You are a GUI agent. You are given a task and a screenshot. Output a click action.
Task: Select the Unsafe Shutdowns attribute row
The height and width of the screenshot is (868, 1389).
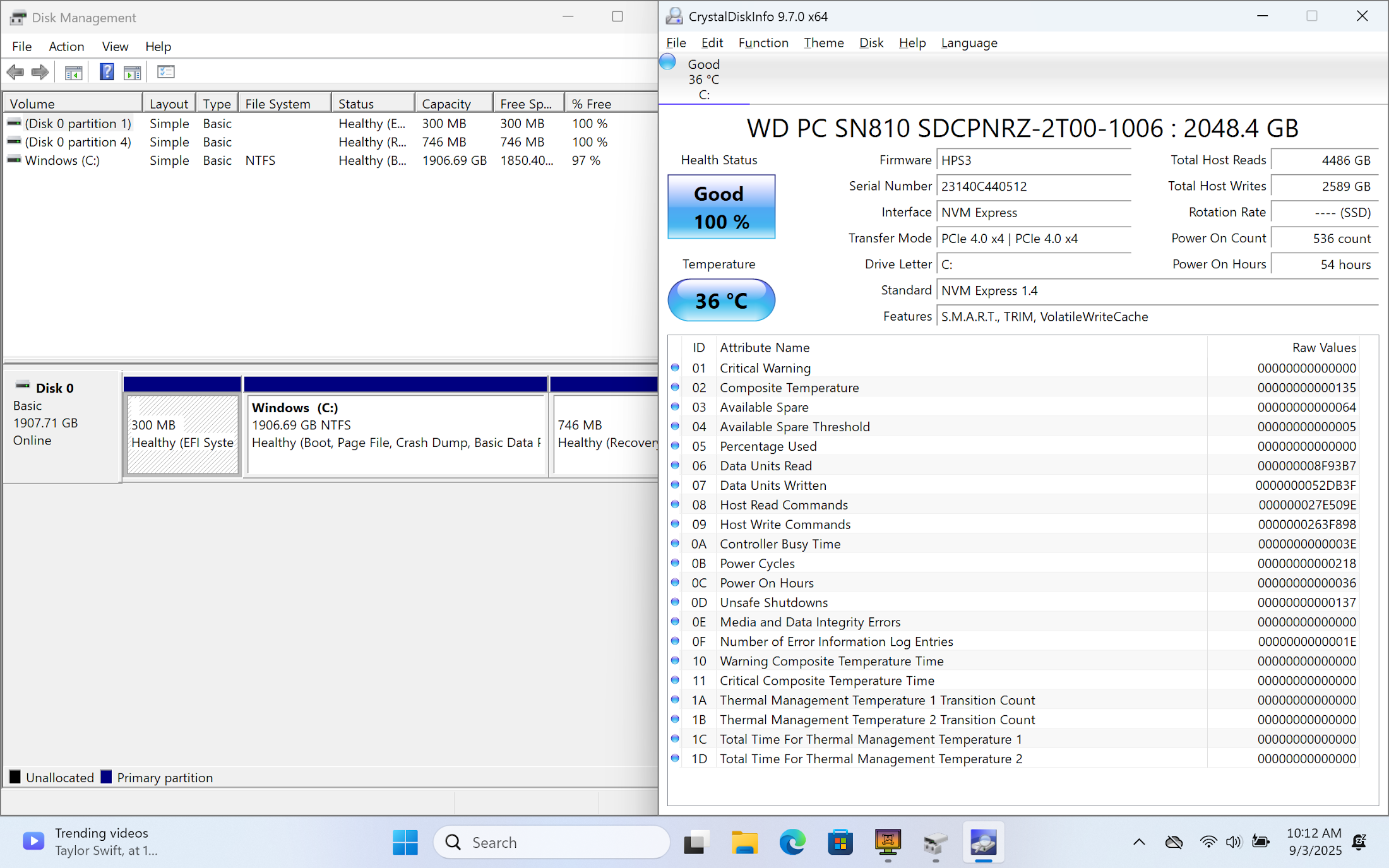pos(1014,602)
